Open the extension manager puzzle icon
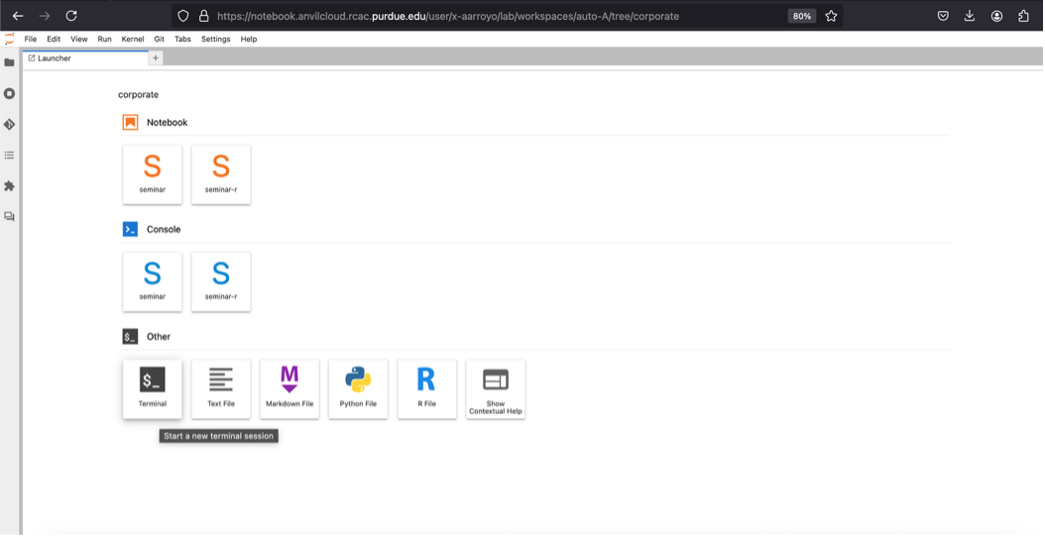Viewport: 1045px width, 537px height. point(10,186)
